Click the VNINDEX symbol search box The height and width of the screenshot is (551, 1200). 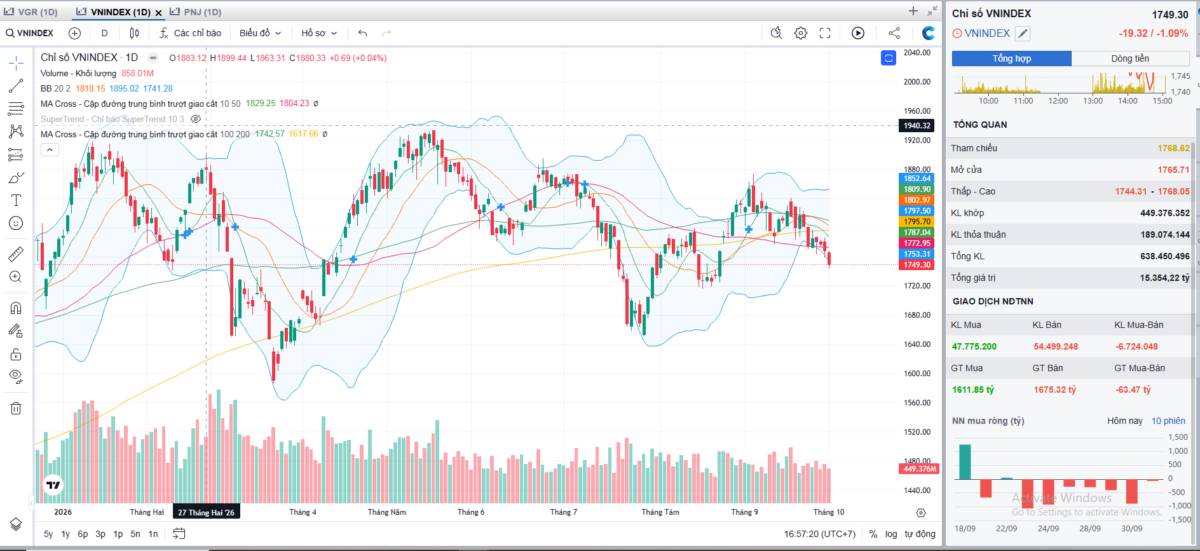(x=30, y=33)
